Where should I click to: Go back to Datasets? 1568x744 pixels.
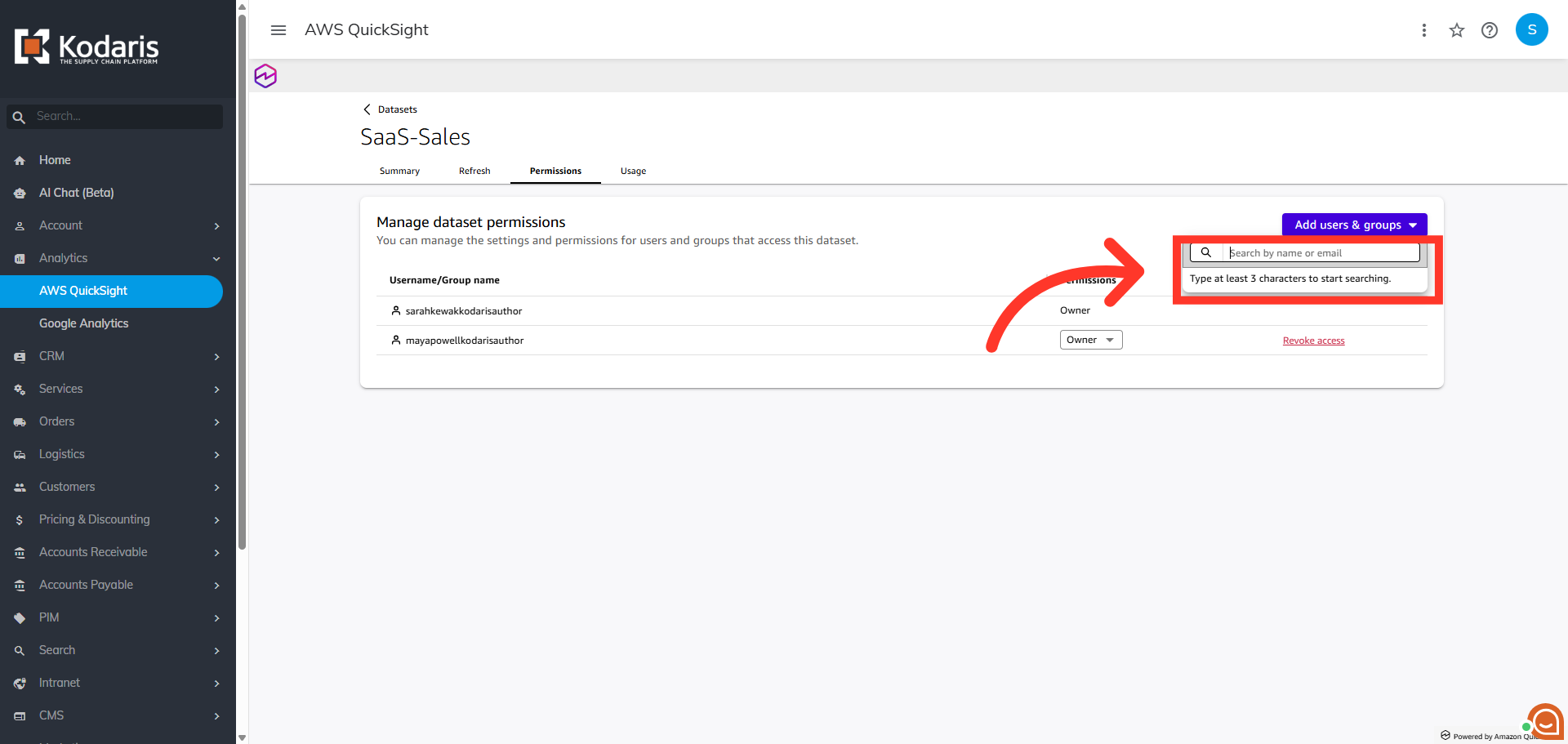pos(398,109)
